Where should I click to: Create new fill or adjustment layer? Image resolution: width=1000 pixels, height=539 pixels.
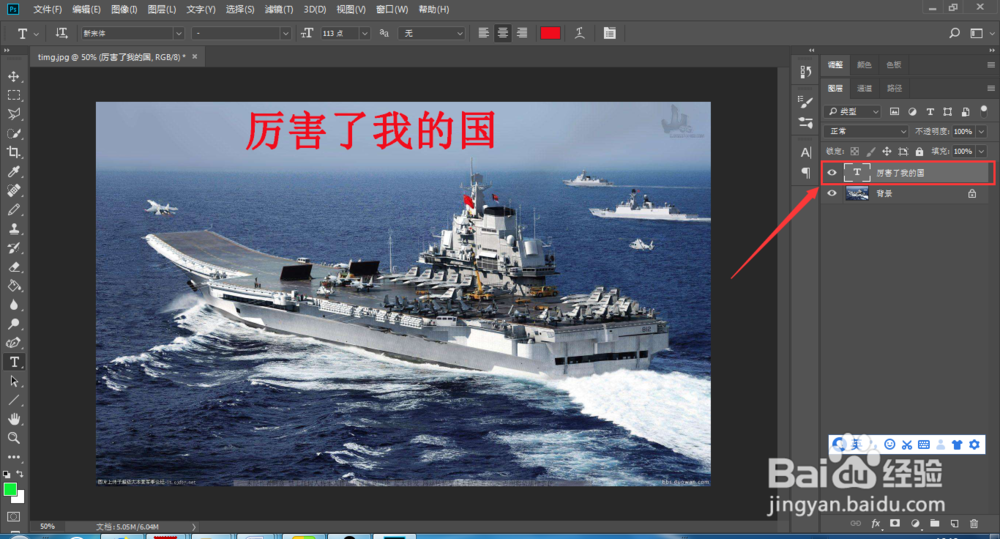(x=915, y=524)
